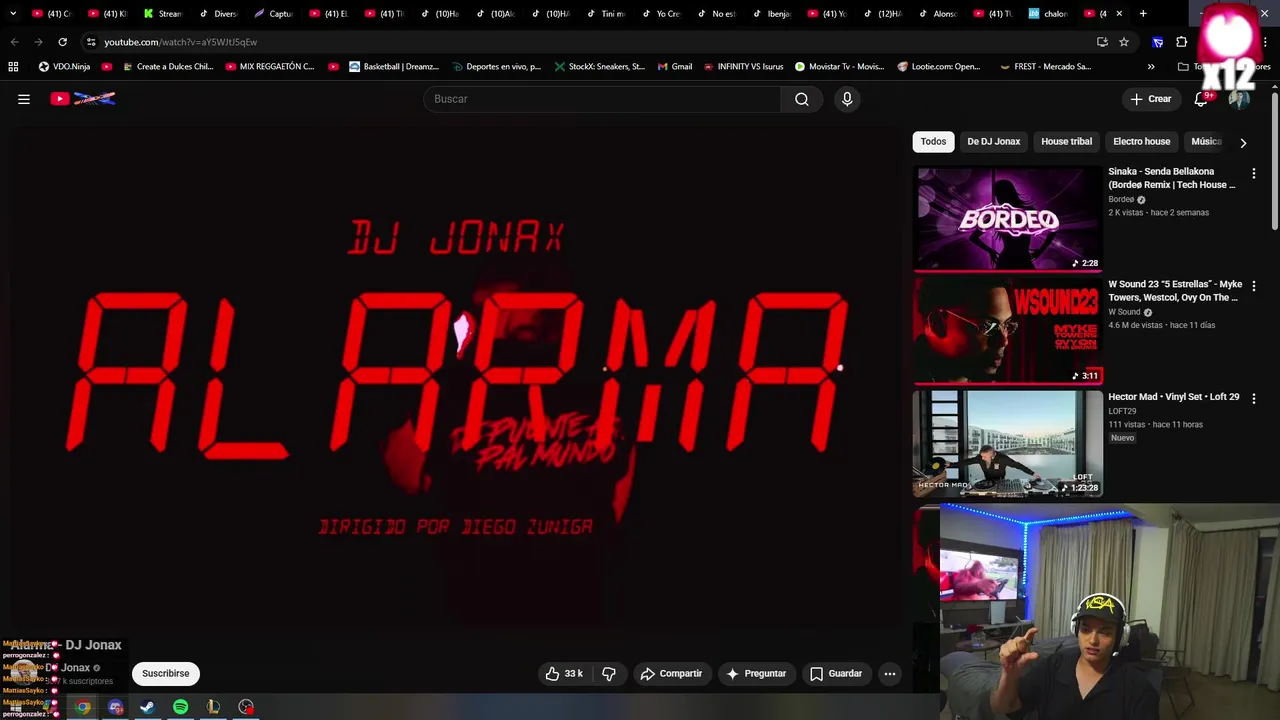
Task: Open new browser tab with plus
Action: 1143,14
